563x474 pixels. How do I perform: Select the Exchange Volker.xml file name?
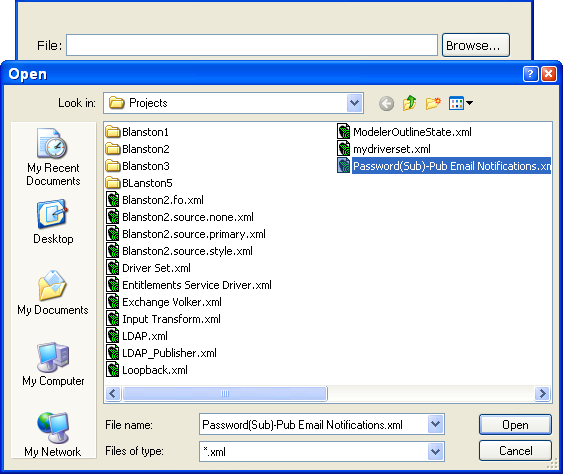(x=172, y=302)
